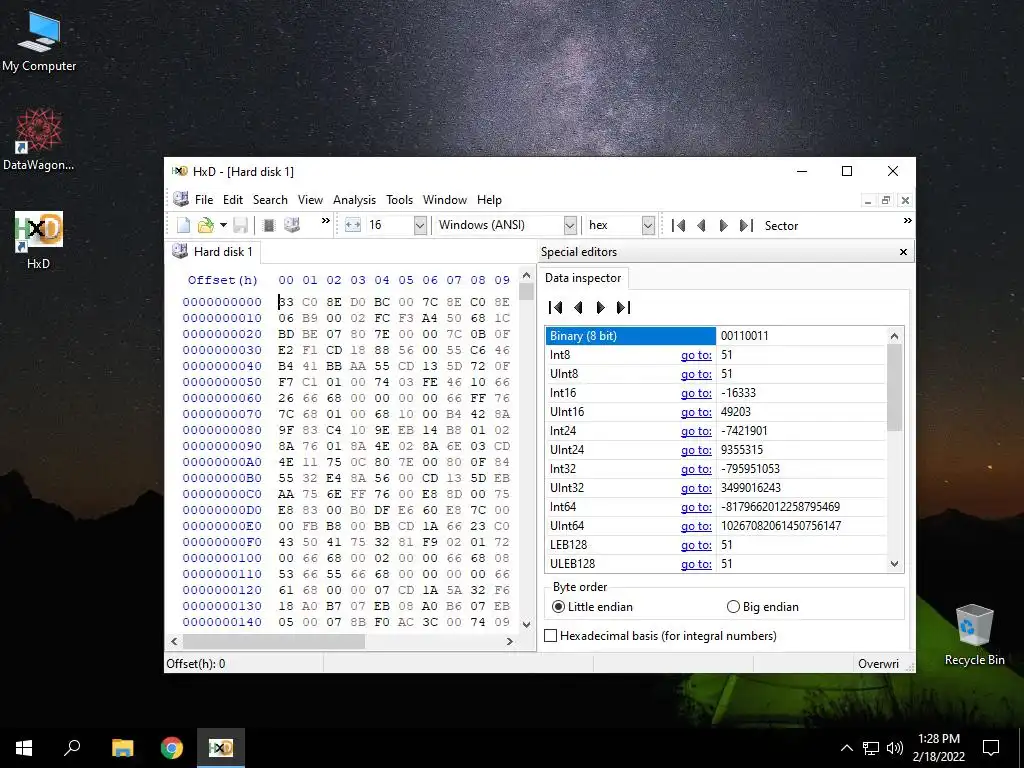Click hex view vertical scrollbar down arrow
The width and height of the screenshot is (1024, 768).
tap(526, 624)
